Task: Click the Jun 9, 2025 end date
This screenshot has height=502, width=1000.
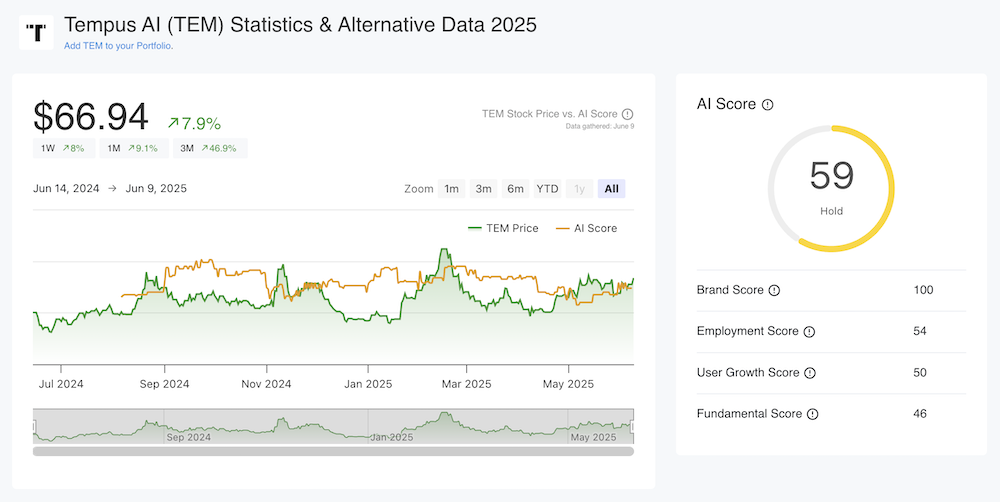Action: click(x=156, y=189)
